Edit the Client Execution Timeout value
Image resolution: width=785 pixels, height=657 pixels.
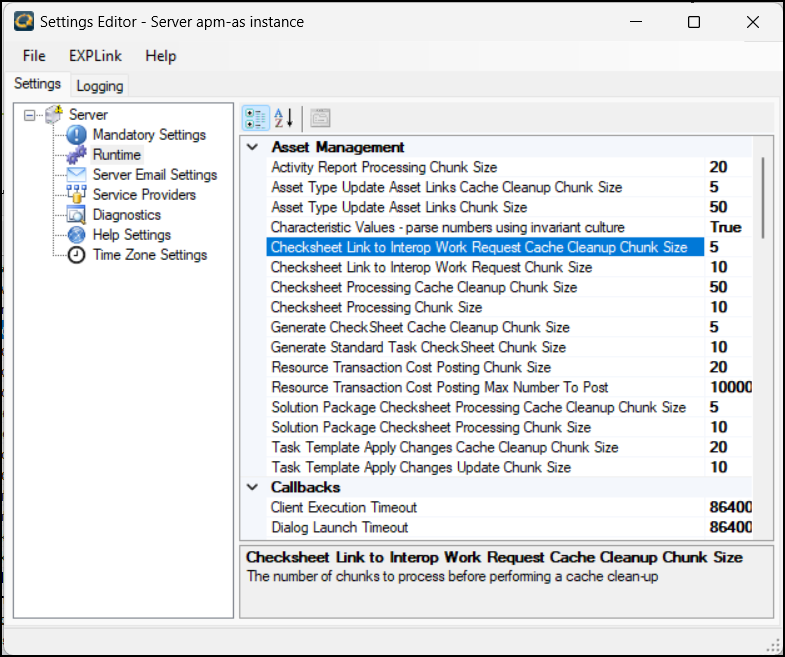(730, 507)
